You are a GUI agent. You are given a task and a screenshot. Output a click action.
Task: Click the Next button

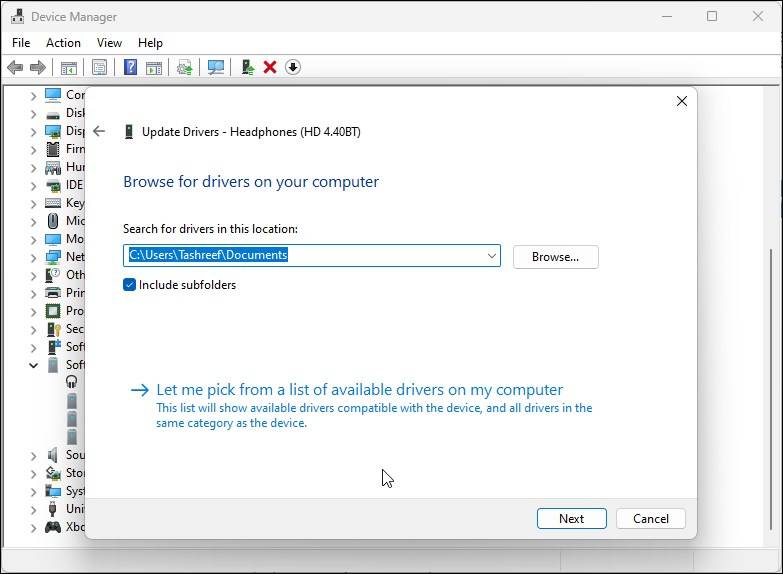(572, 519)
